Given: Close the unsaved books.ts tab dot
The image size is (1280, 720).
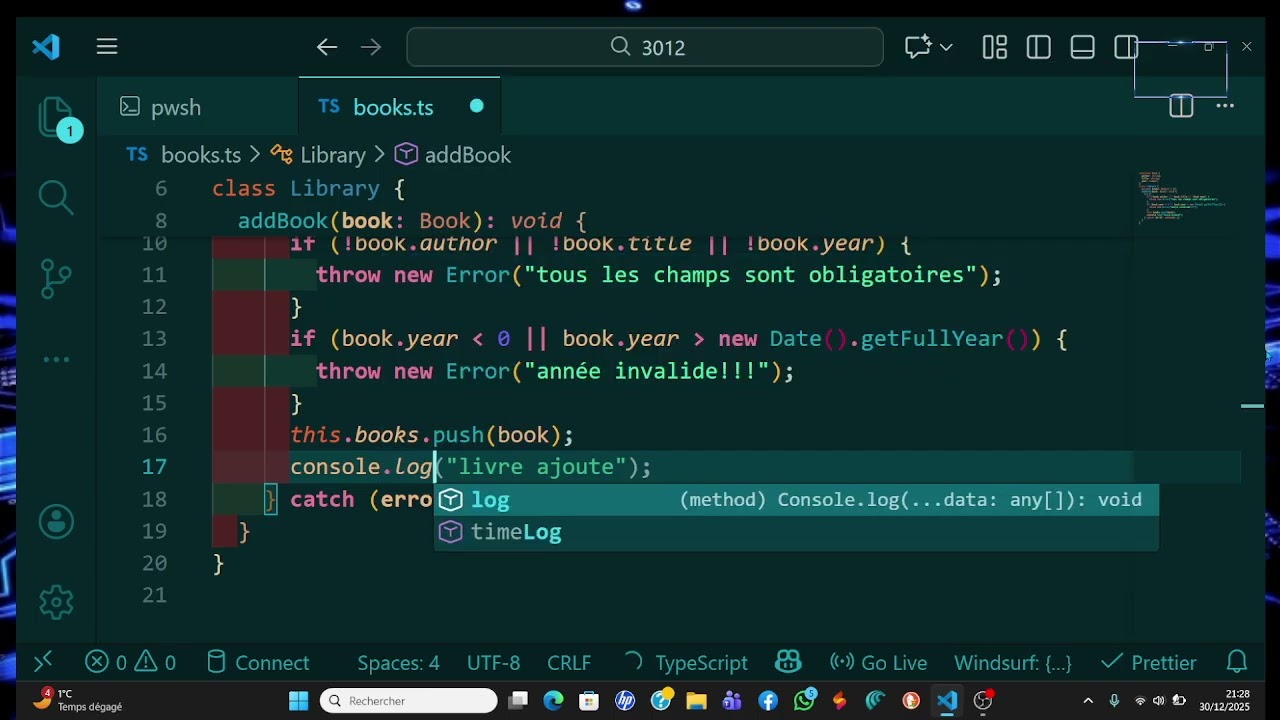Looking at the screenshot, I should coord(477,106).
